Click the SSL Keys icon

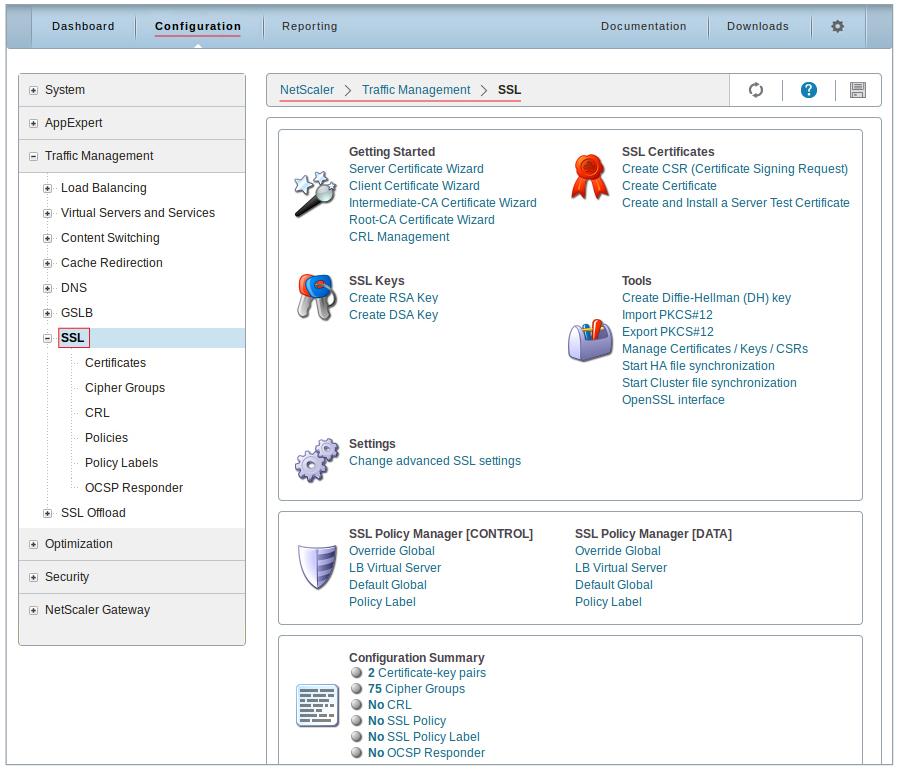(316, 297)
